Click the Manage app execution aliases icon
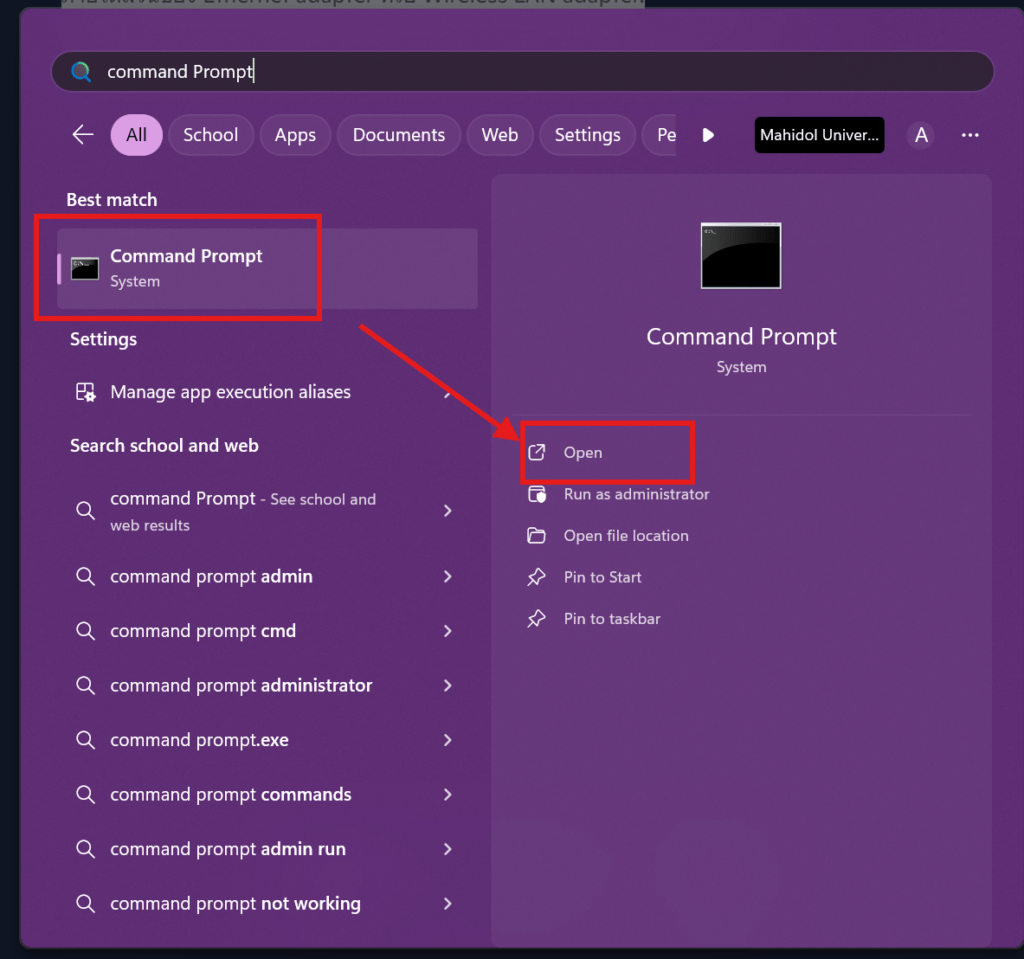The image size is (1024, 959). click(x=86, y=392)
